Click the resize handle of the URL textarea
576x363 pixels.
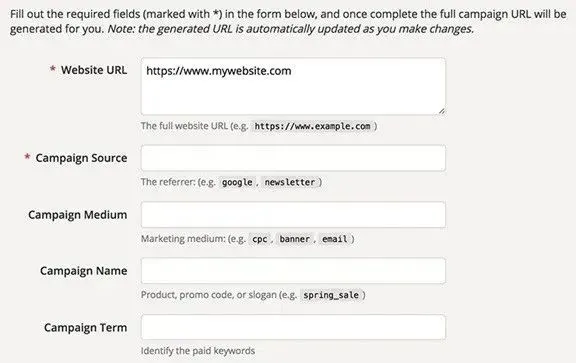[x=442, y=111]
